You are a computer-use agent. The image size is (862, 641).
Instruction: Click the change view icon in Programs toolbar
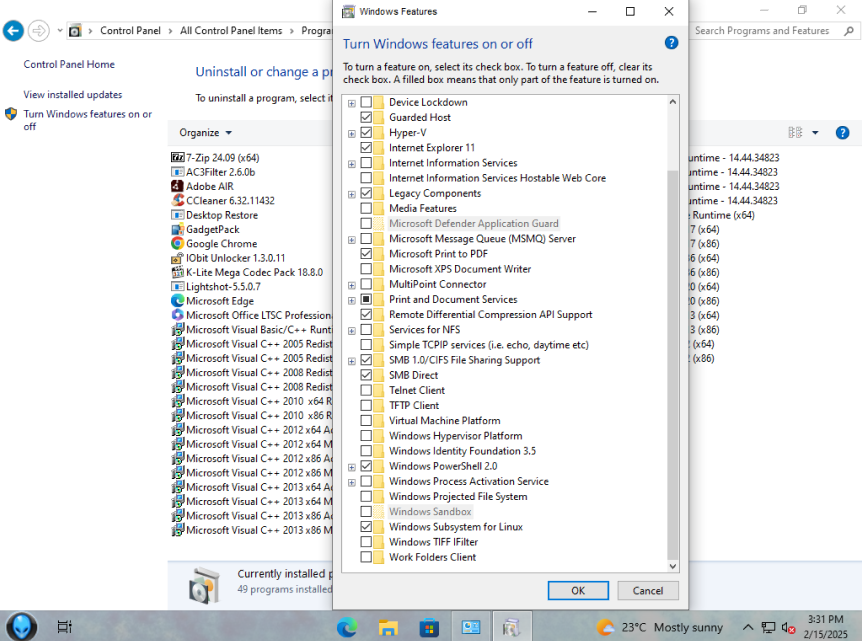795,132
